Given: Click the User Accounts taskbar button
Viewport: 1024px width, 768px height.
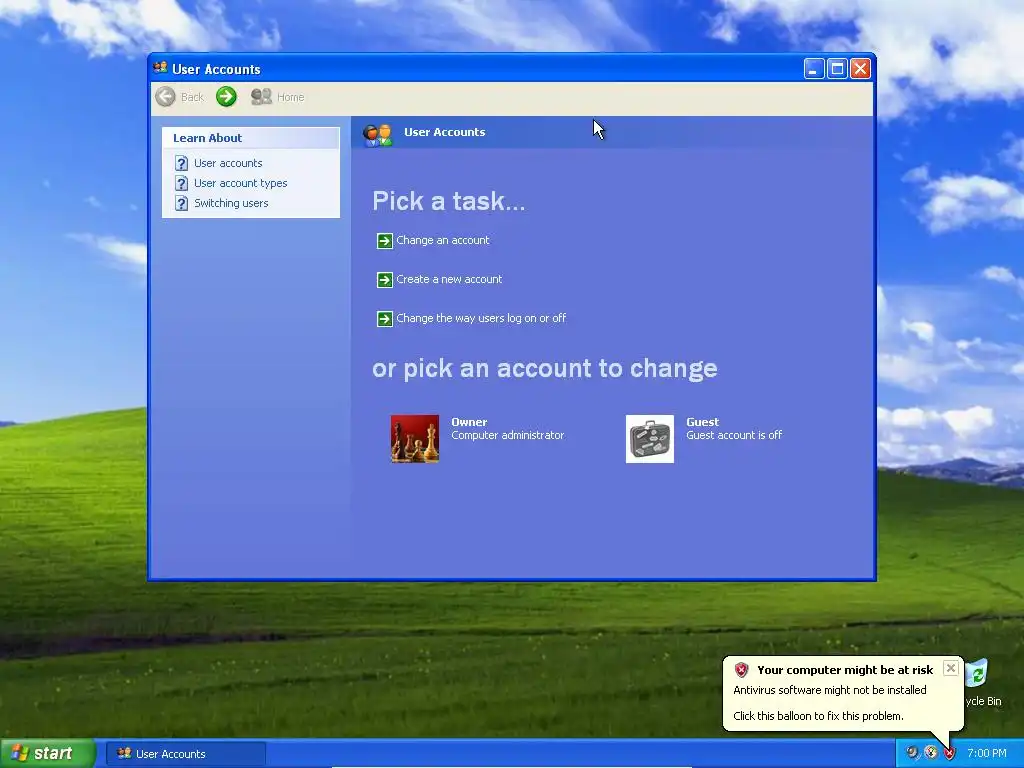Looking at the screenshot, I should point(186,754).
